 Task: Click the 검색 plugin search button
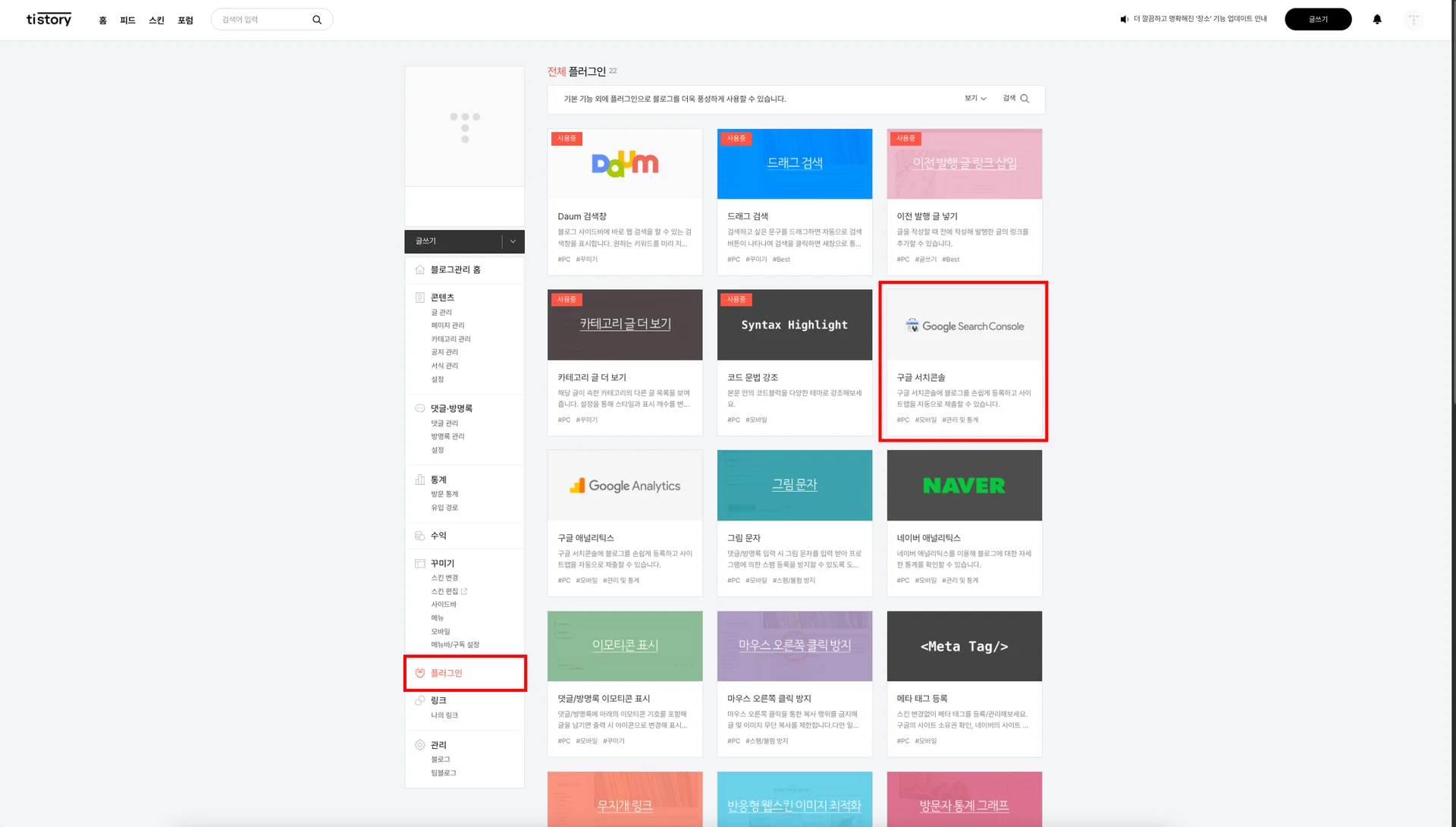pyautogui.click(x=1015, y=99)
